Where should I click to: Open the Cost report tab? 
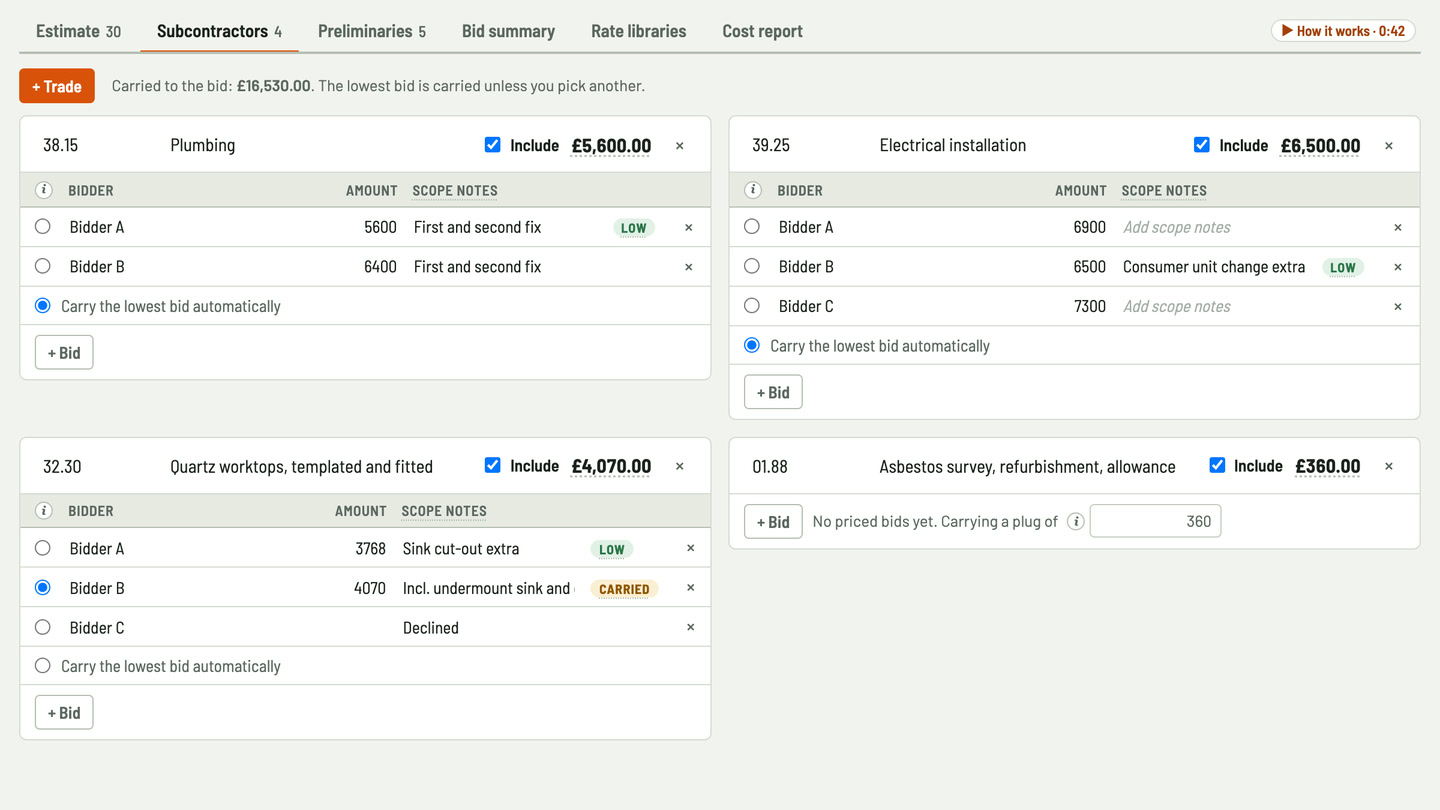pos(763,31)
